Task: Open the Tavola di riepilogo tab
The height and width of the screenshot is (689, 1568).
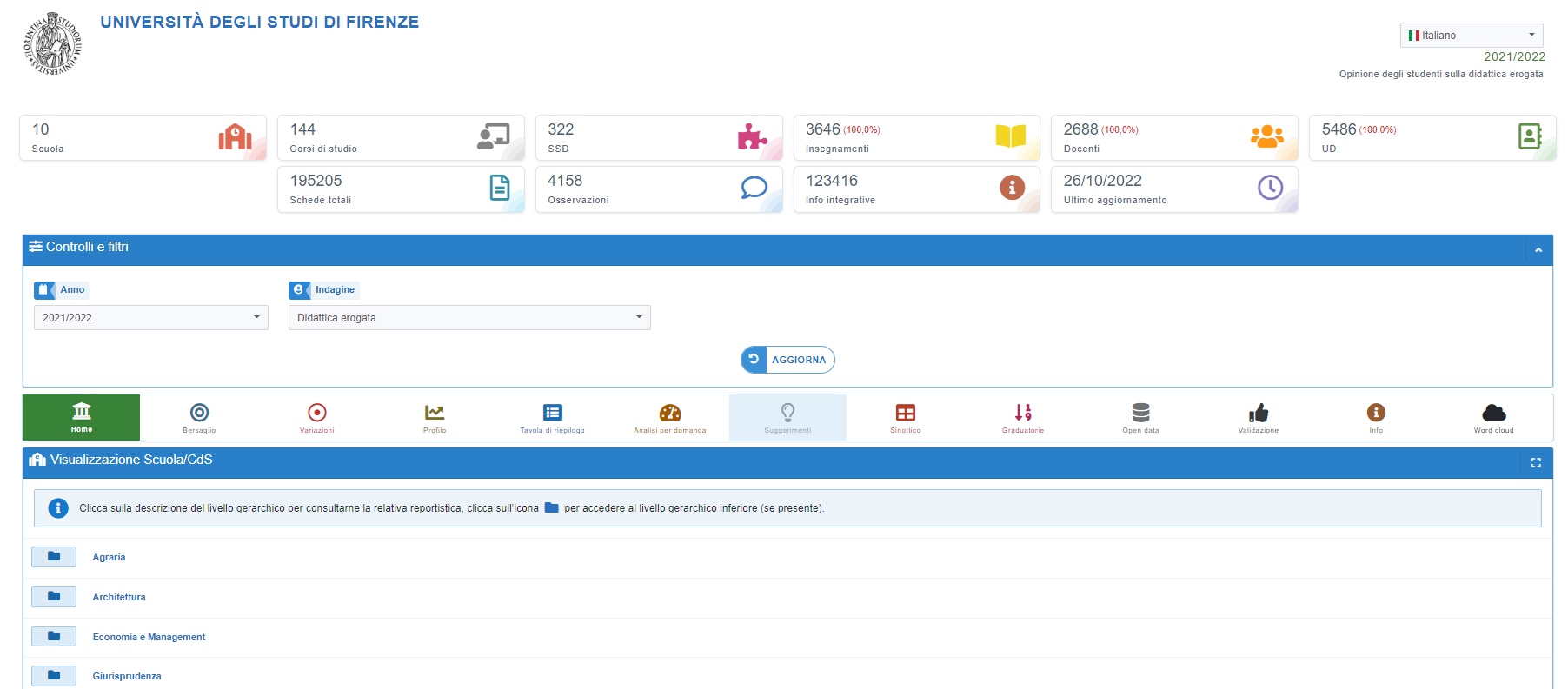Action: 553,418
